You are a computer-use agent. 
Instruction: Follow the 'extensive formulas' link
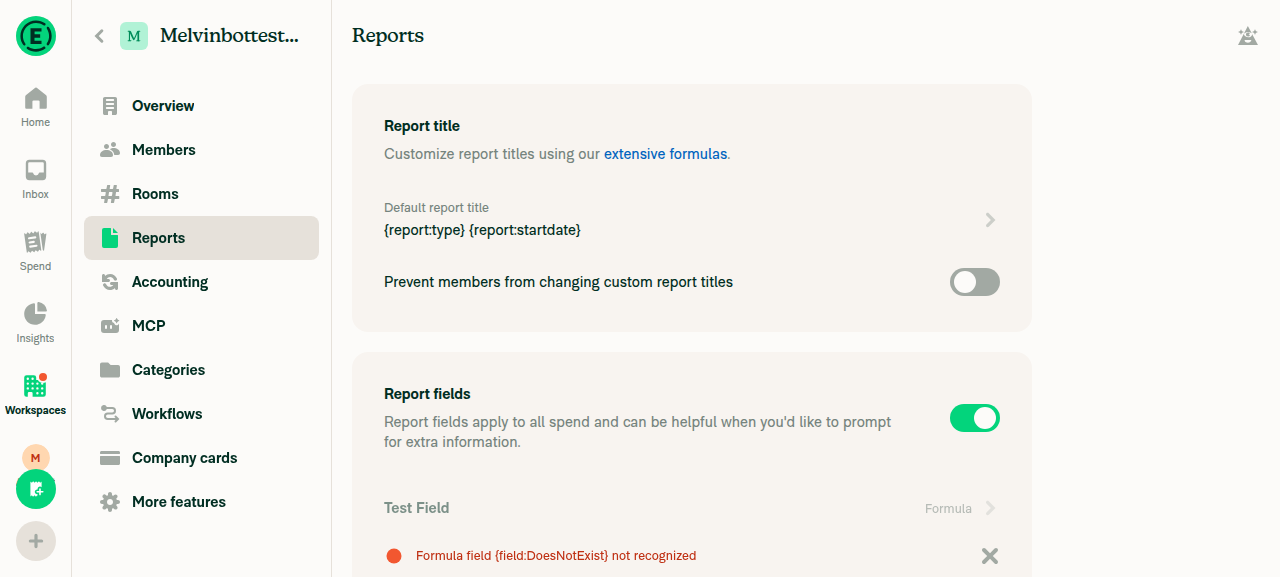665,154
